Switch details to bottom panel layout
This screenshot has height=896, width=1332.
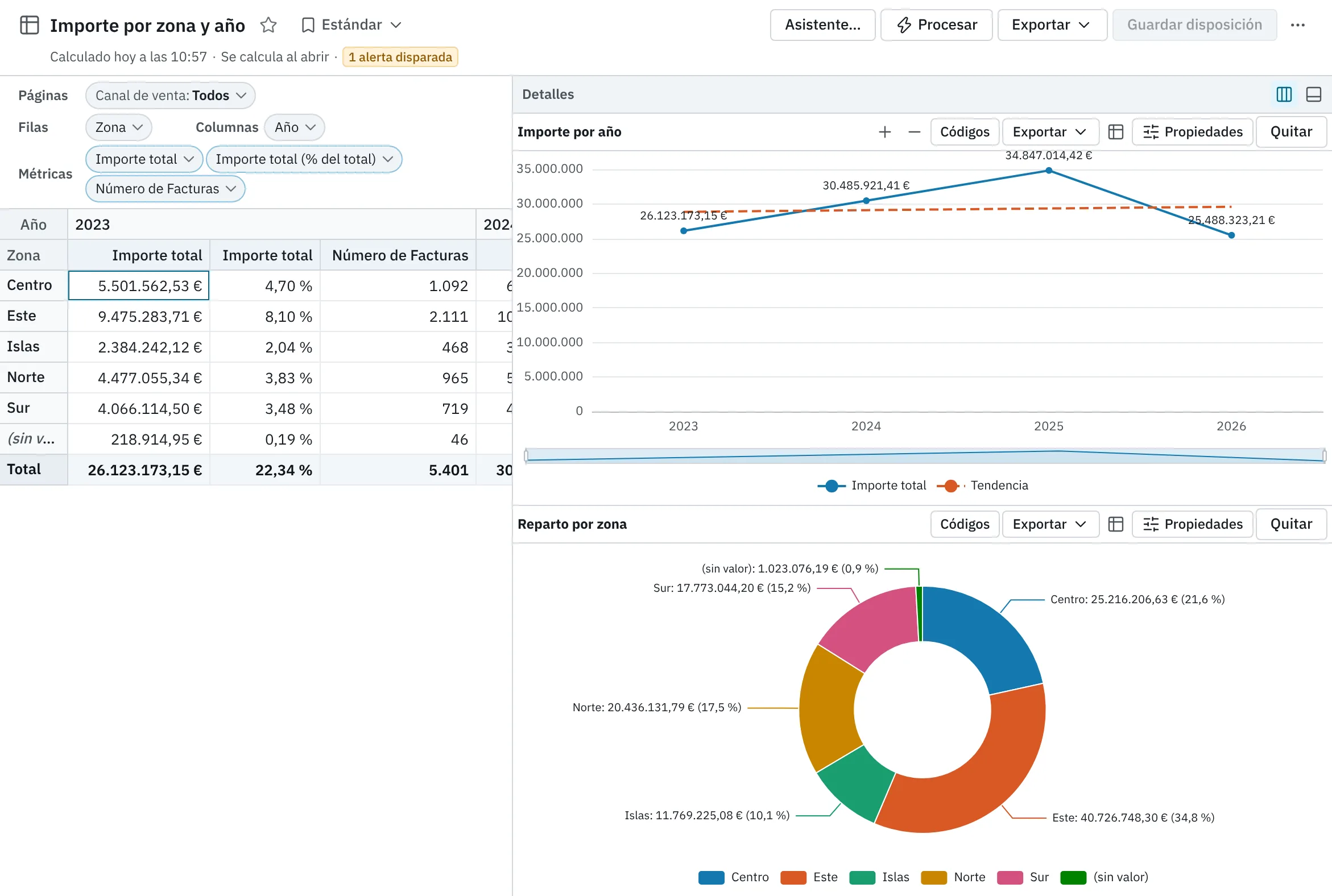1314,94
